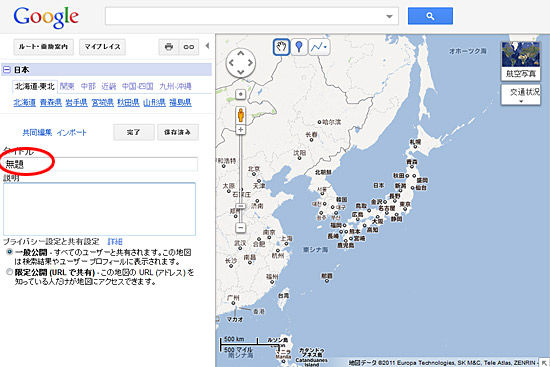
Task: Click the ルート・乗換案内 button
Action: 43,47
